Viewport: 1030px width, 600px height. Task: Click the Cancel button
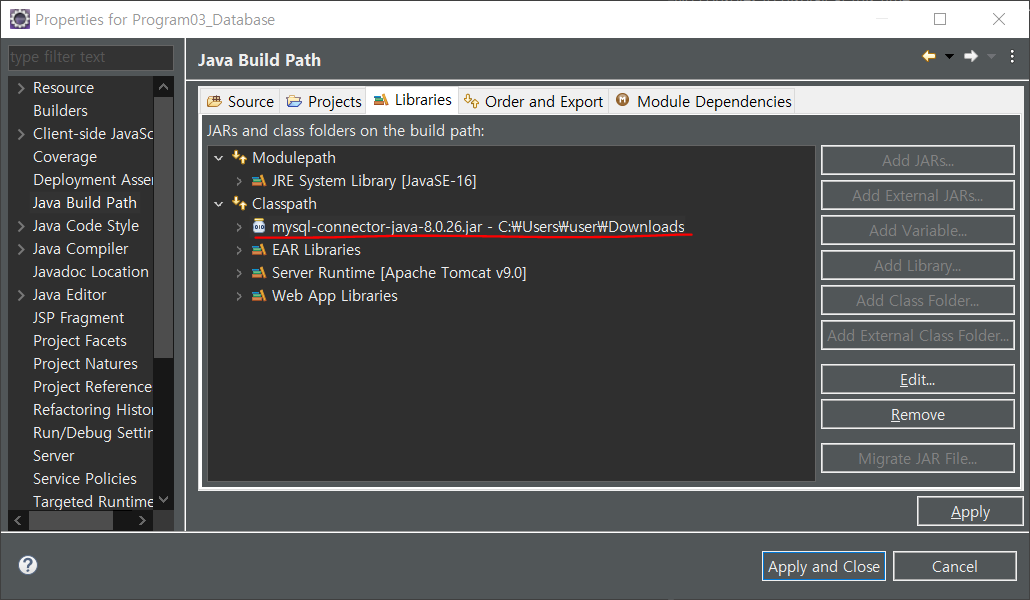[x=954, y=566]
